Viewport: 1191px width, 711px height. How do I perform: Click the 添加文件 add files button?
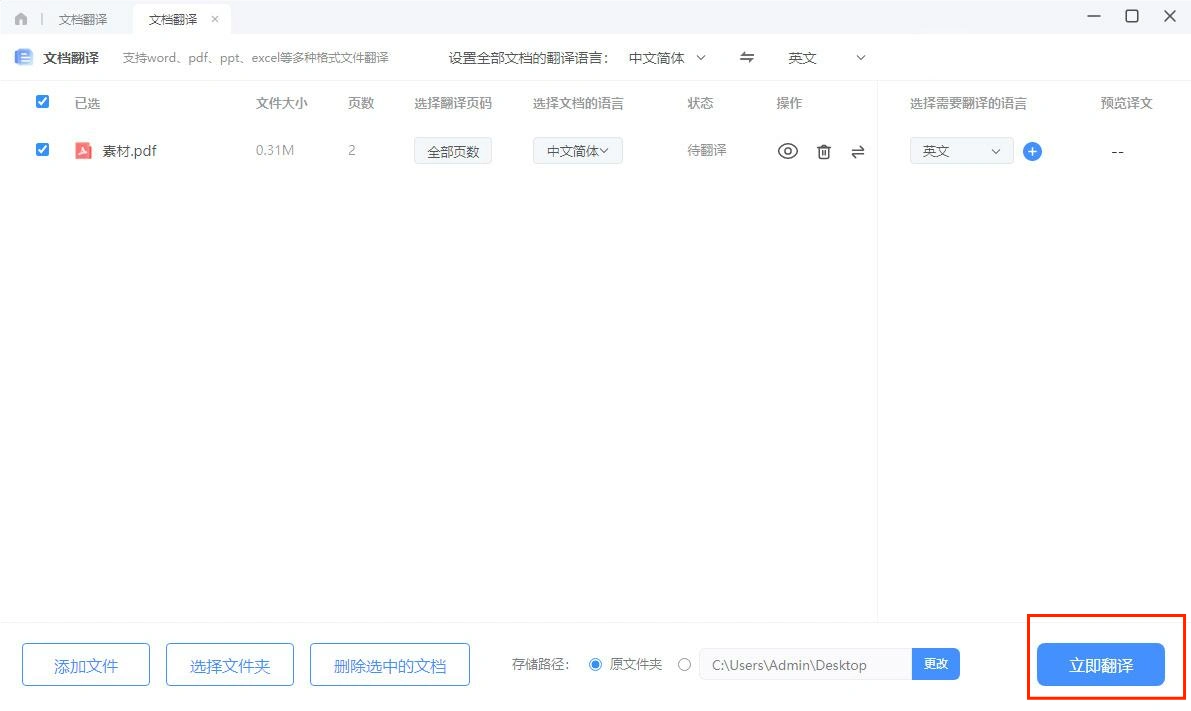coord(85,664)
